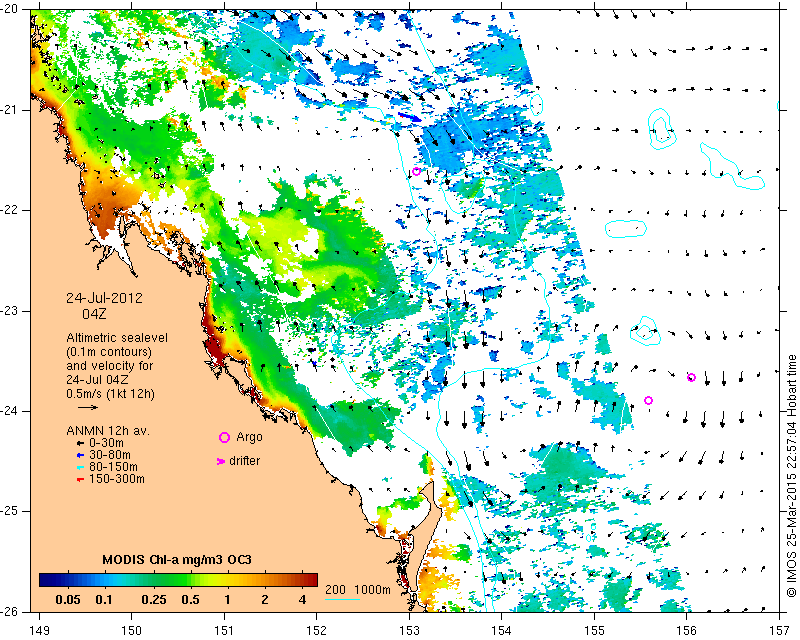This screenshot has height=640, width=800.
Task: Click the Argo legend circle symbol
Action: pos(224,437)
